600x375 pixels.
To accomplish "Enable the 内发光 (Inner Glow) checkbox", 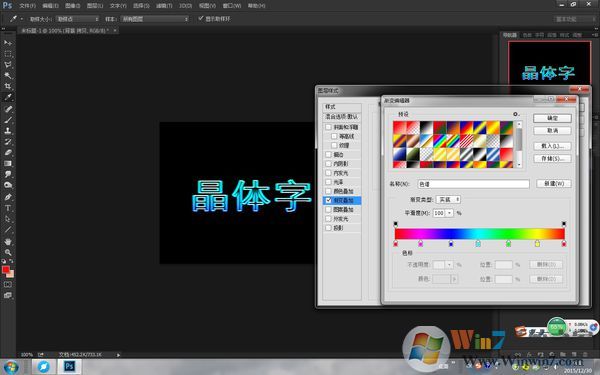I will (x=328, y=173).
